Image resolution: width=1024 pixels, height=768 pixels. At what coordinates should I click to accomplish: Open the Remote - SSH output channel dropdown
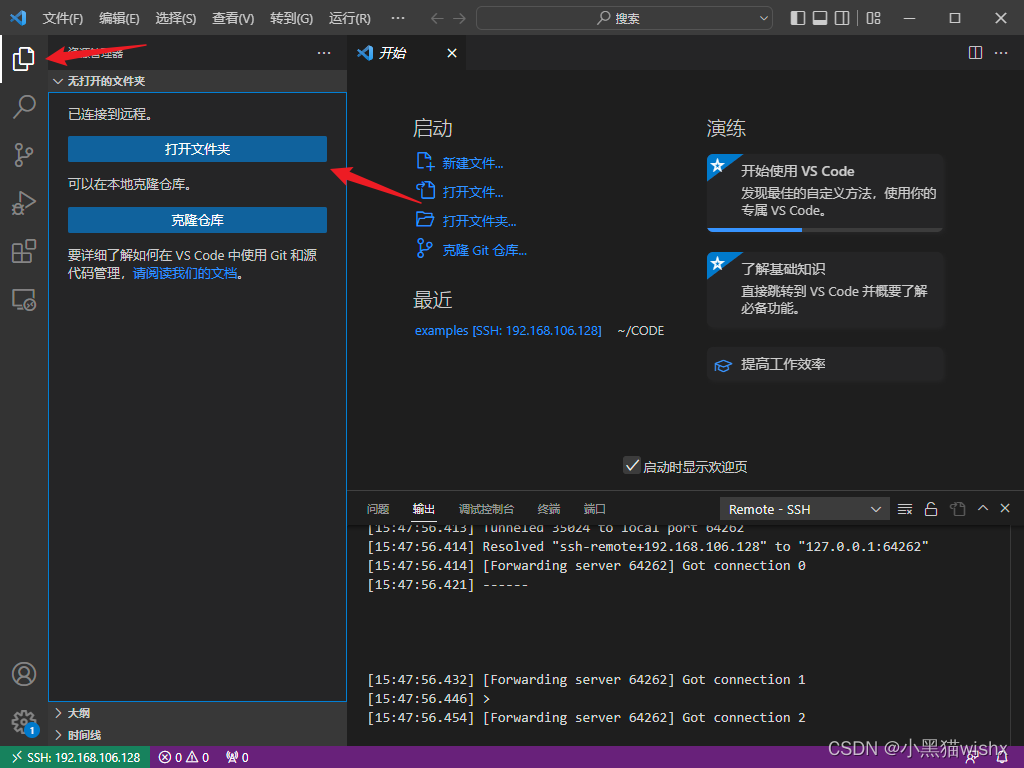click(x=804, y=508)
